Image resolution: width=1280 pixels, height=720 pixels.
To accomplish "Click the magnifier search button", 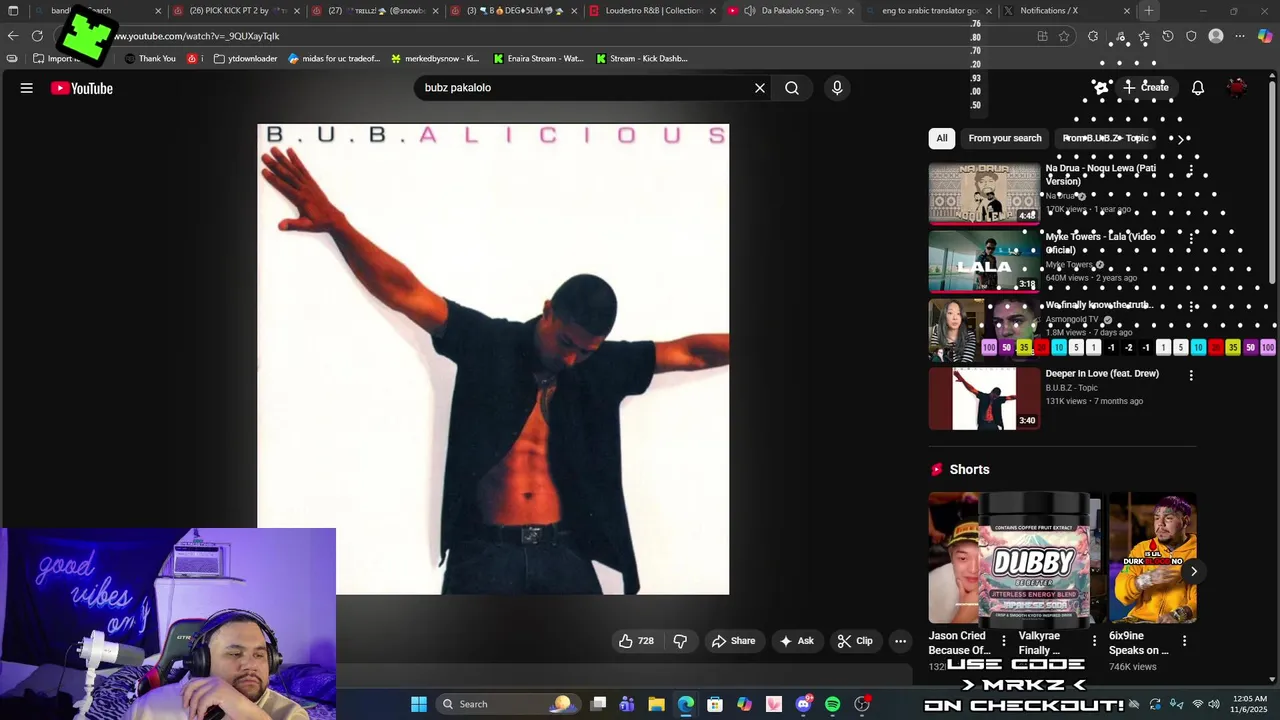I will click(792, 88).
